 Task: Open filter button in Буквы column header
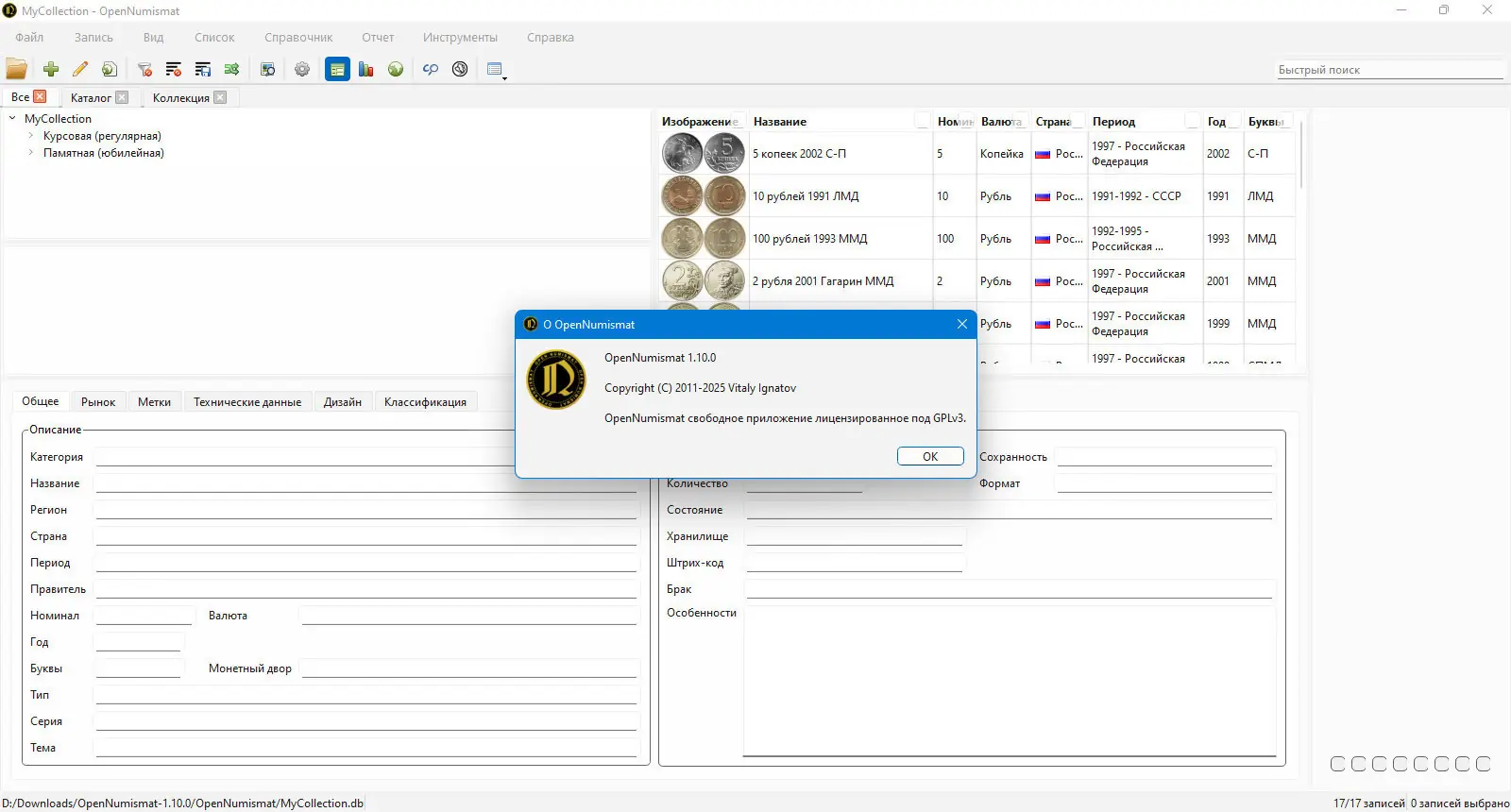tap(1285, 121)
